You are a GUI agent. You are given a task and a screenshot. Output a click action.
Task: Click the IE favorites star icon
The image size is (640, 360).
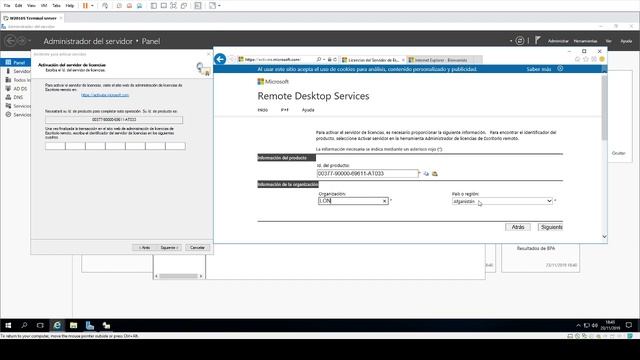pos(586,59)
